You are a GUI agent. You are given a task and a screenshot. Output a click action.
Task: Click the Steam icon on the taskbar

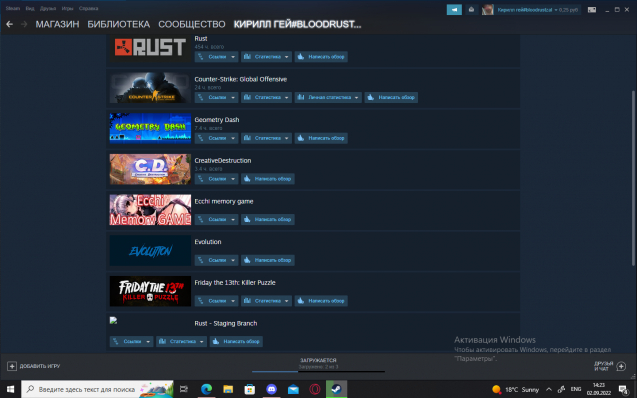(336, 389)
